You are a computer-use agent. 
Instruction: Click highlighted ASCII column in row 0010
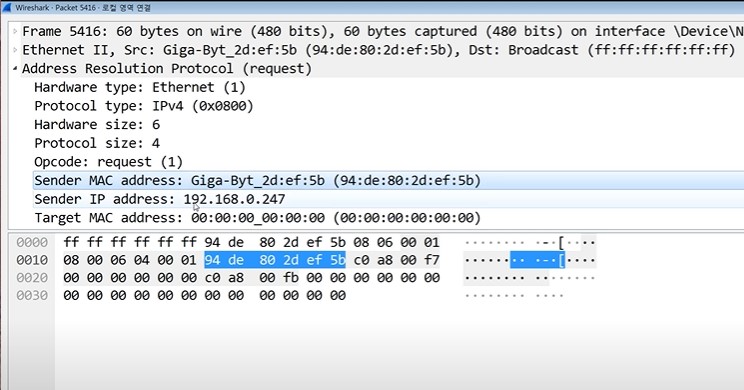tap(537, 260)
